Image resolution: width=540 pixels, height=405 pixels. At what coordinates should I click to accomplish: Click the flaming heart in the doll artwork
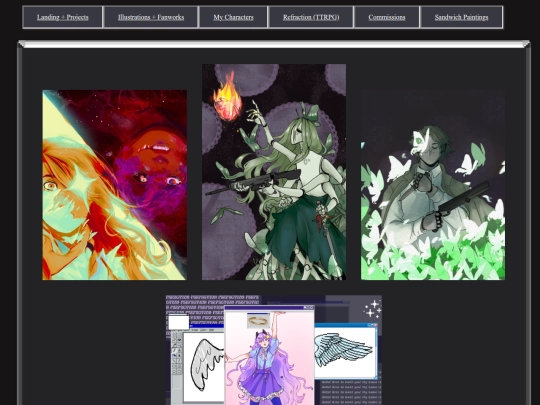(227, 98)
